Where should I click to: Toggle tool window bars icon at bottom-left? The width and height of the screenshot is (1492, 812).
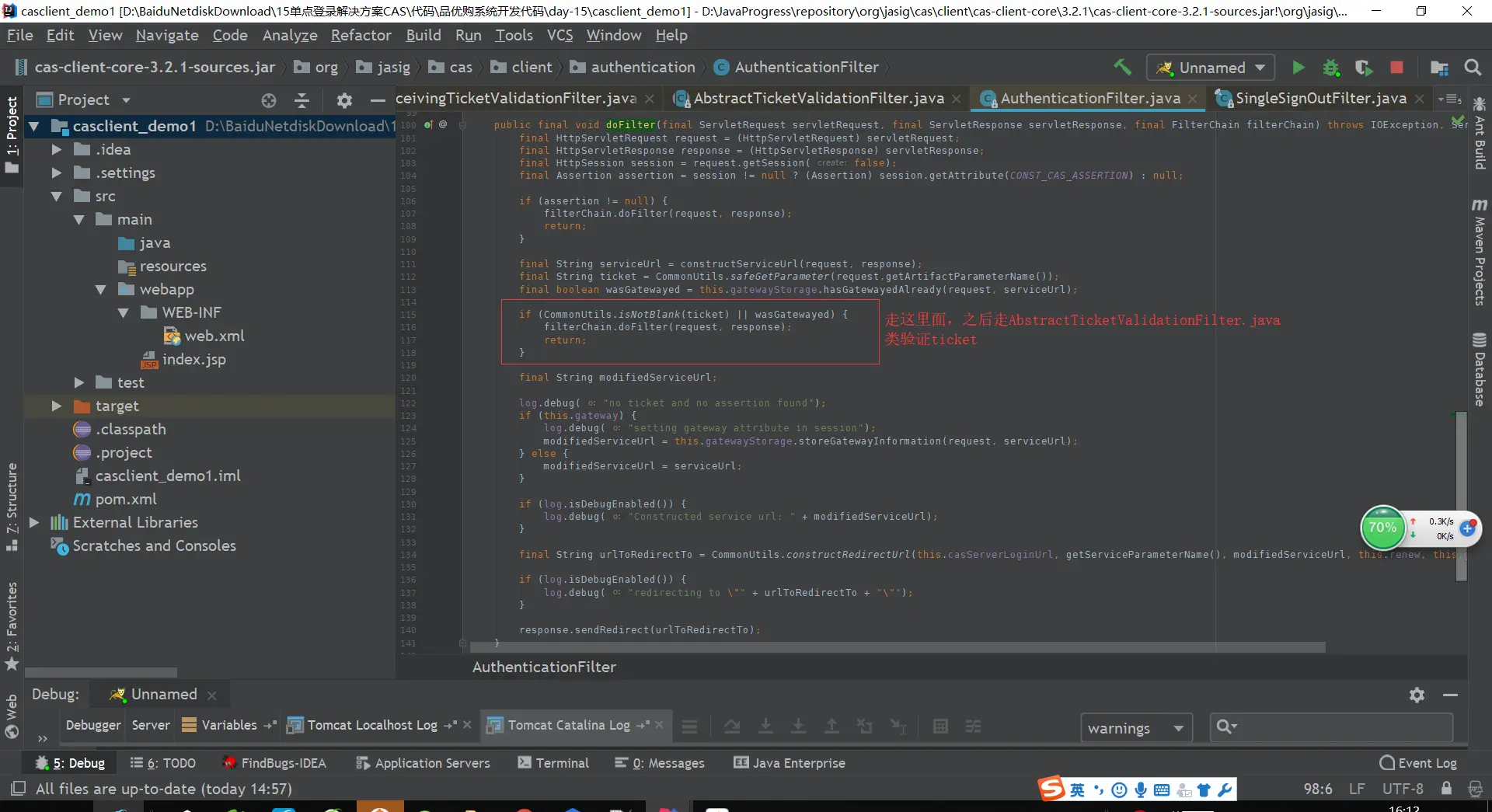[x=18, y=789]
